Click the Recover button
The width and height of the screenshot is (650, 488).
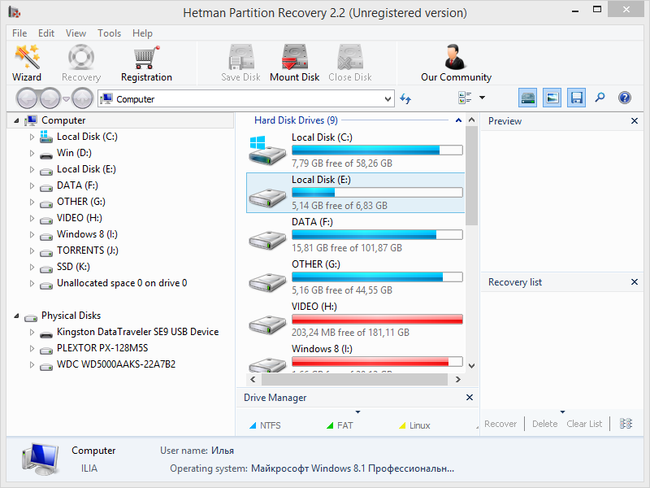click(x=500, y=424)
